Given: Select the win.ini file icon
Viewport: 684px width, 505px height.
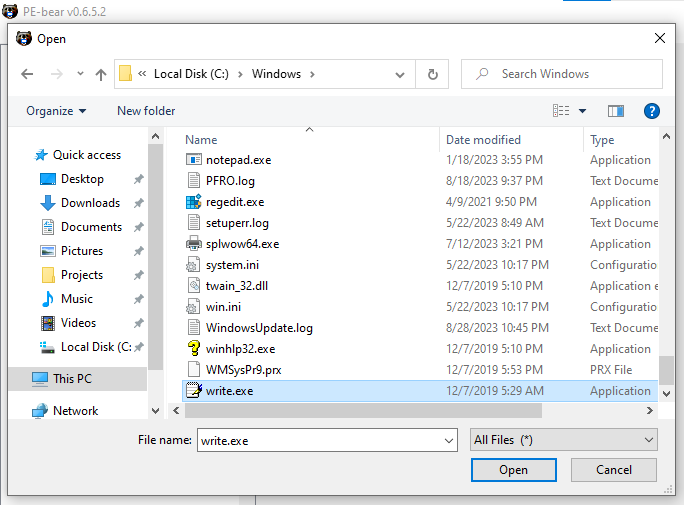Looking at the screenshot, I should coord(193,307).
